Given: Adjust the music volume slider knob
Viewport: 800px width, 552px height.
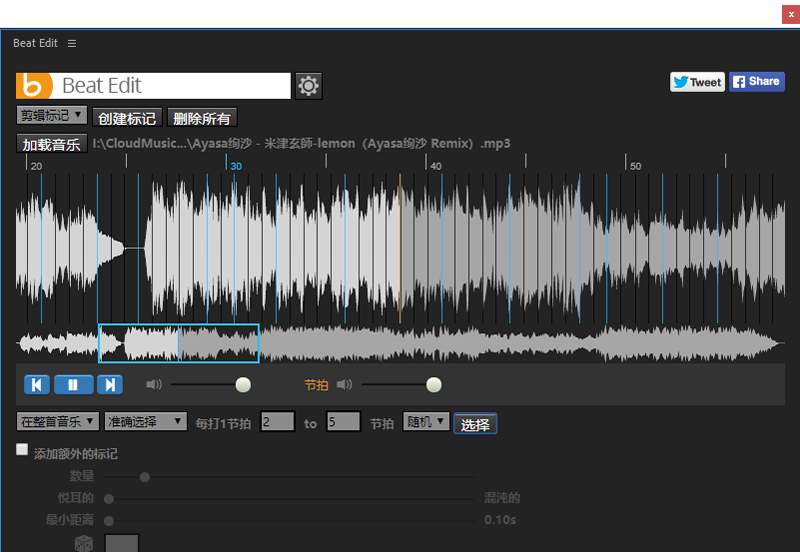Looking at the screenshot, I should pos(243,385).
